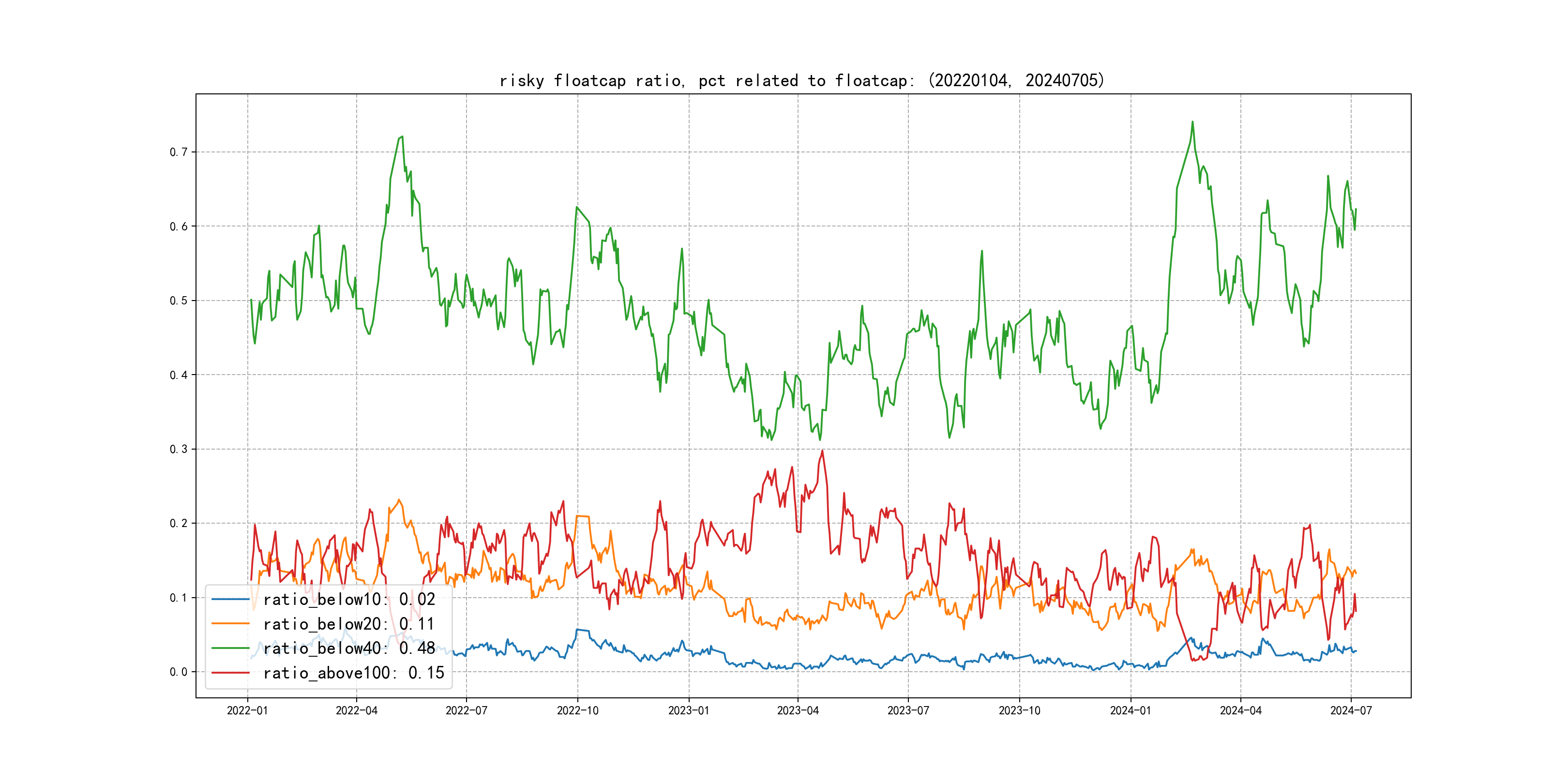Click the 2023-04 x-axis tick label
This screenshot has width=1568, height=784.
coord(798,710)
